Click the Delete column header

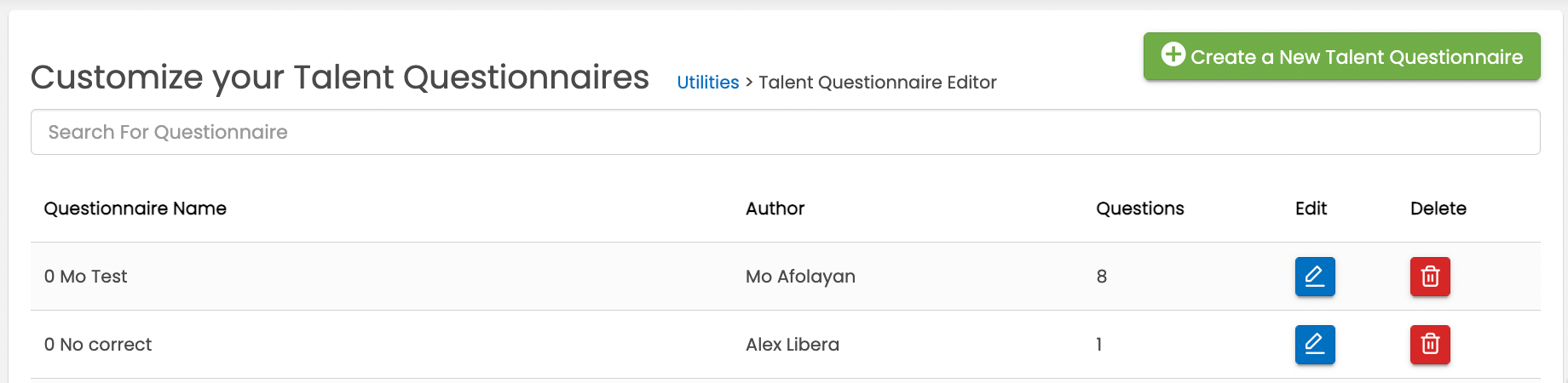coord(1438,209)
